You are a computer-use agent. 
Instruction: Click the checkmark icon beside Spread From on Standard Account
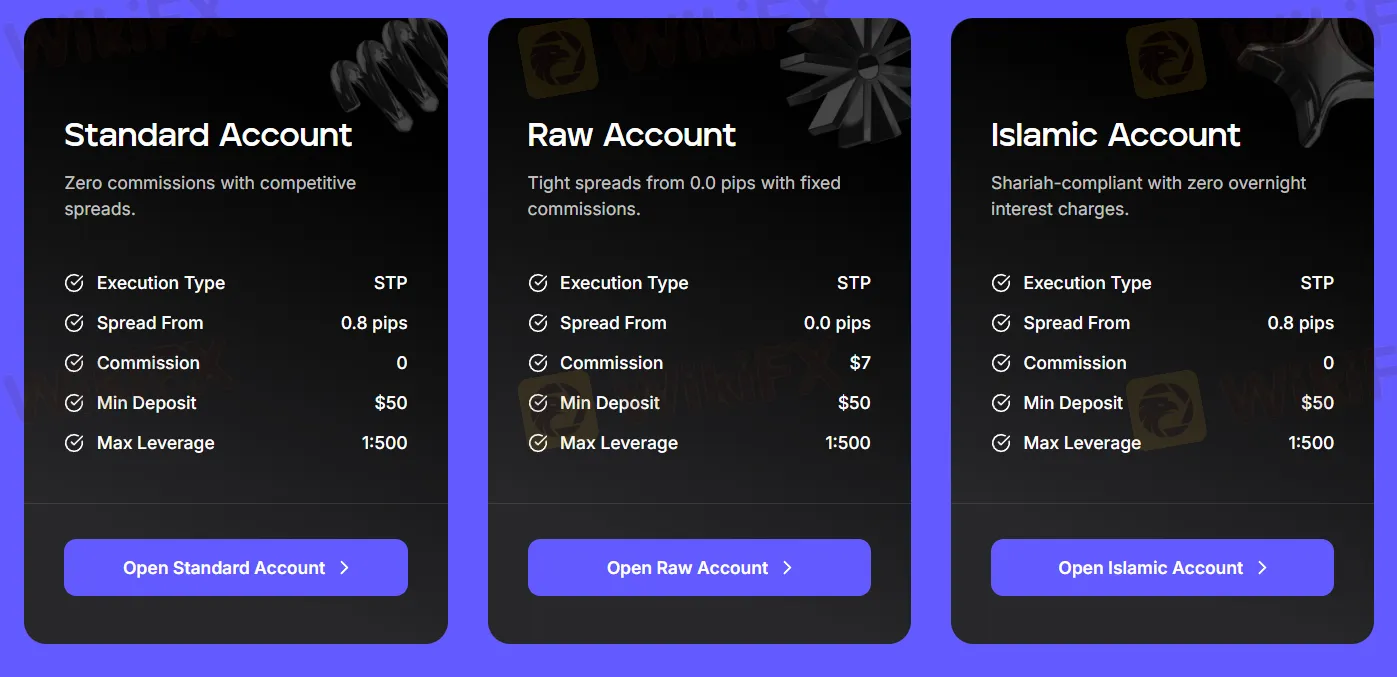(74, 323)
